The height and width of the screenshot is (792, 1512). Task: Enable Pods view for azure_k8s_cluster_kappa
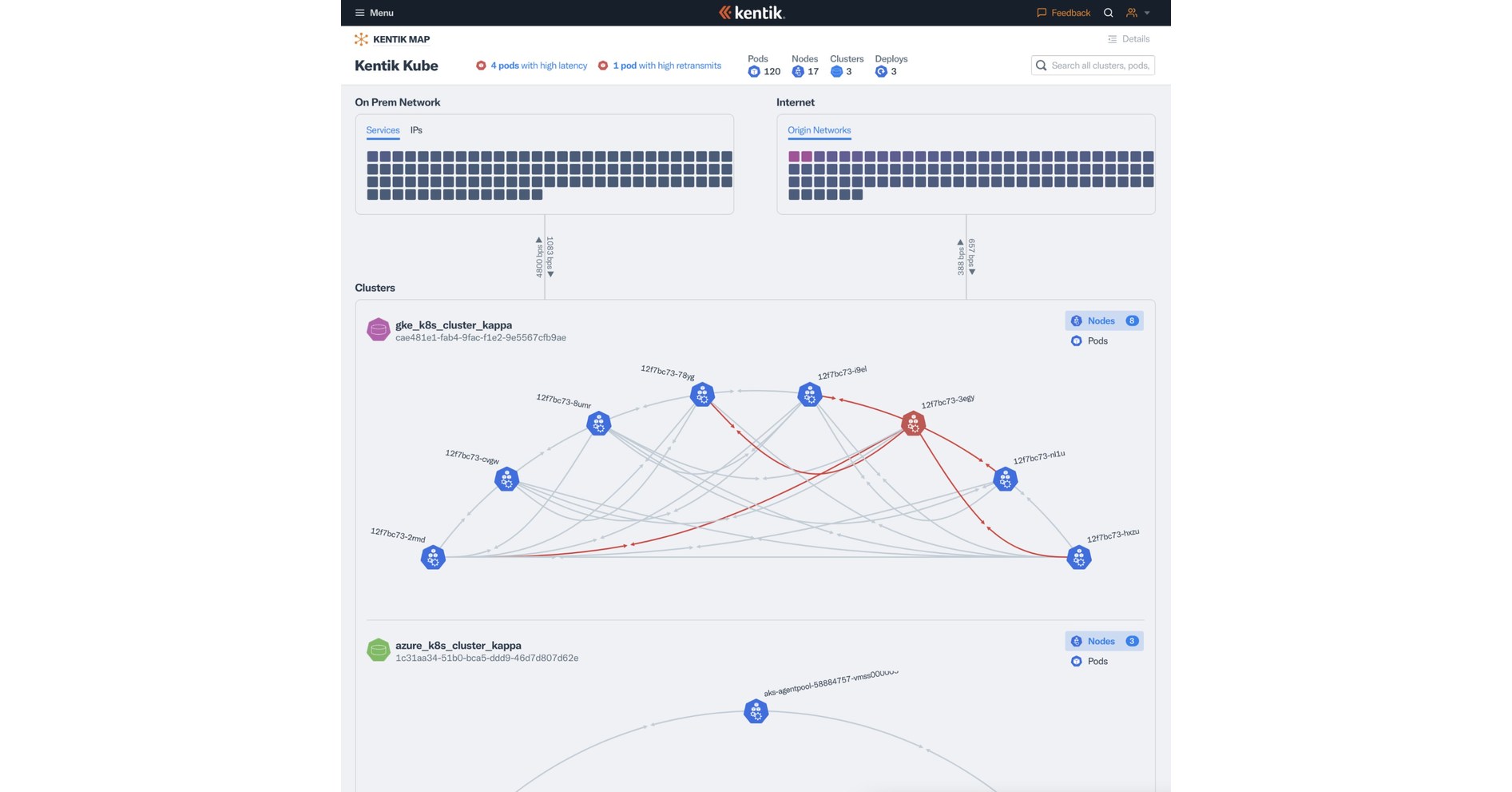click(1092, 661)
